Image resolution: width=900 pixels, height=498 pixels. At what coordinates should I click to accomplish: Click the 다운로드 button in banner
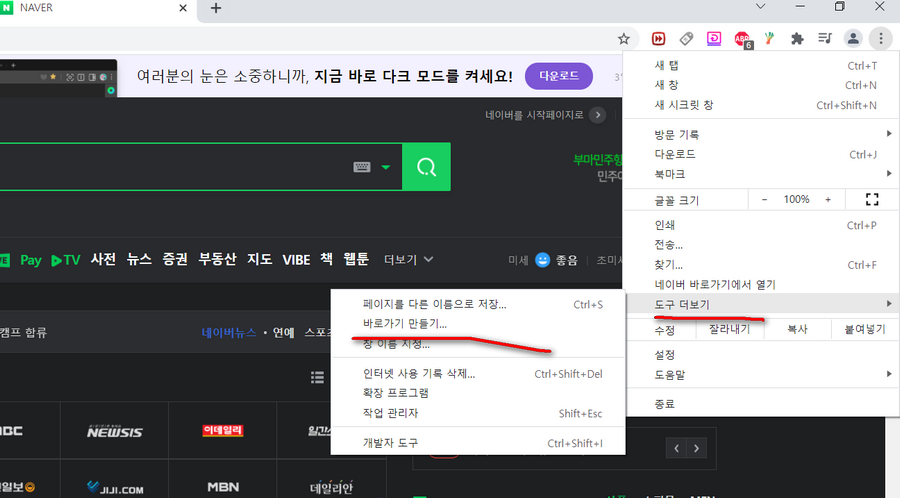[x=558, y=76]
